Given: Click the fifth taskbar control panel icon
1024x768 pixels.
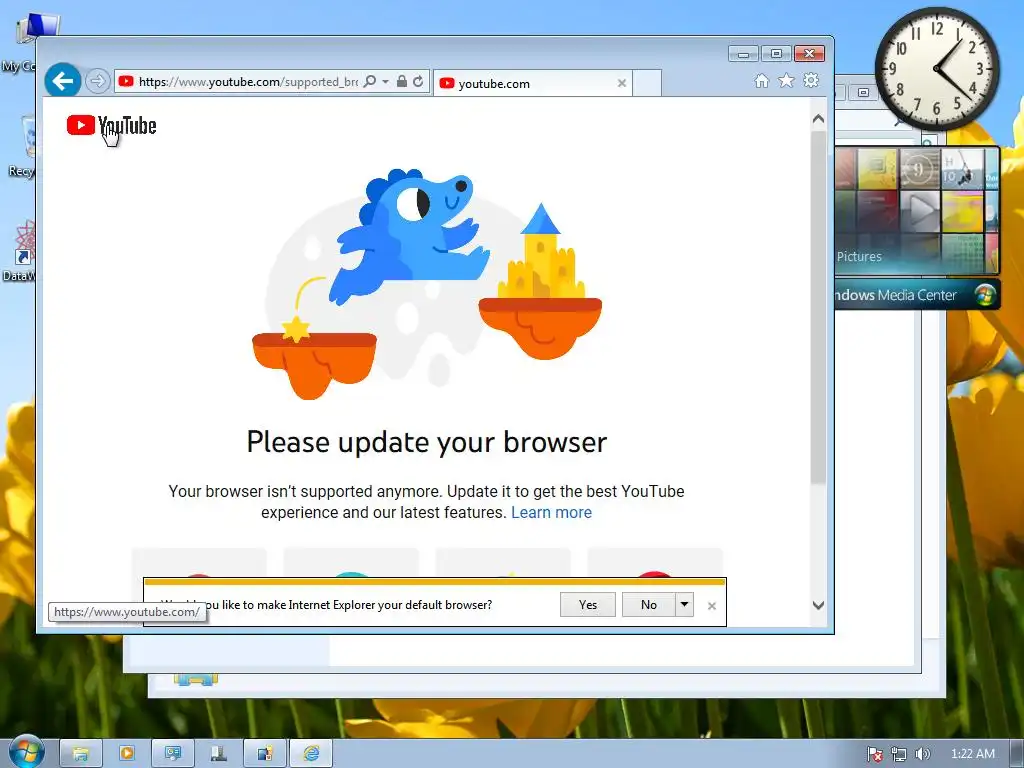Looking at the screenshot, I should (264, 754).
